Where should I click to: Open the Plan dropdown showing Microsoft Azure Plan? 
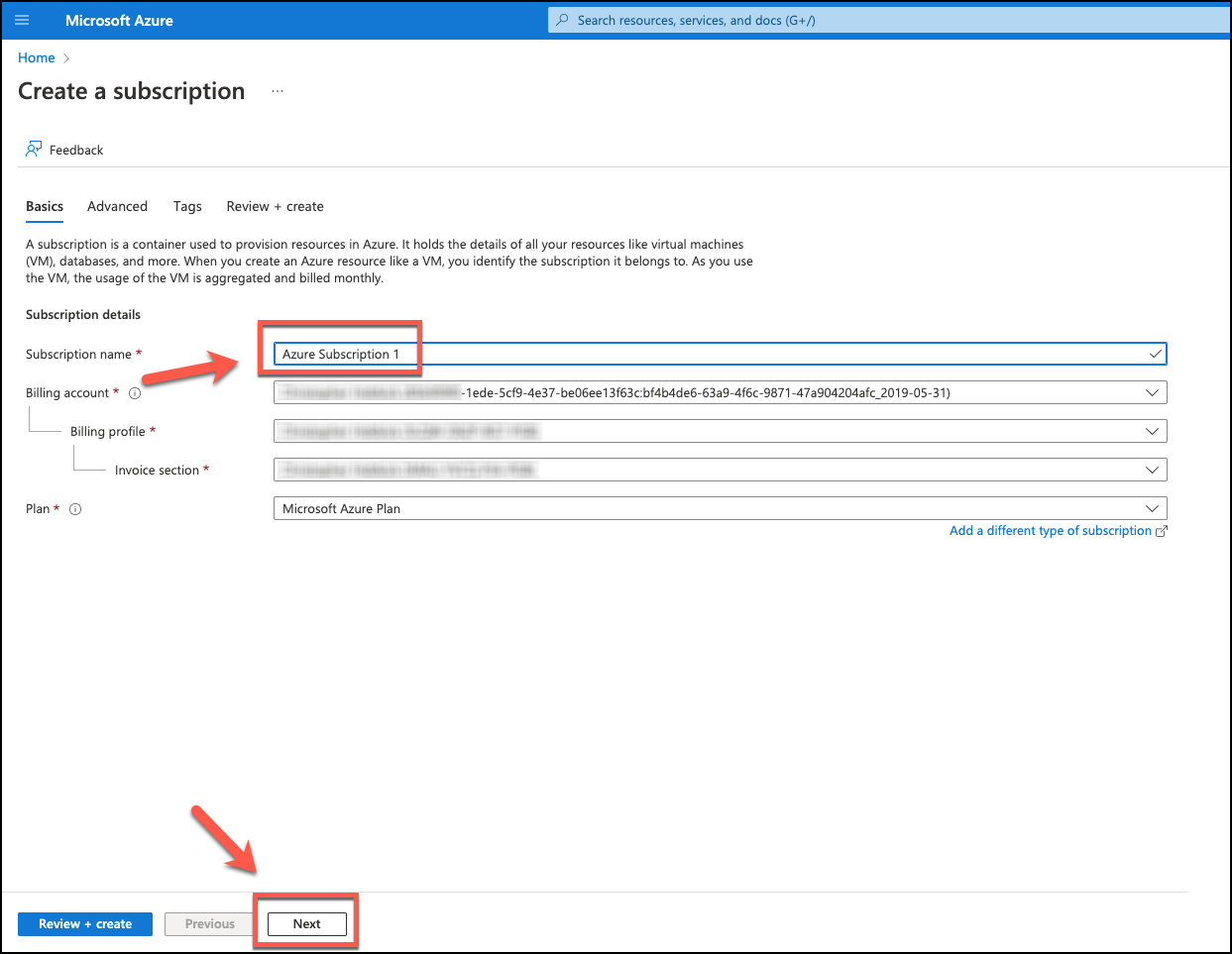tap(721, 508)
